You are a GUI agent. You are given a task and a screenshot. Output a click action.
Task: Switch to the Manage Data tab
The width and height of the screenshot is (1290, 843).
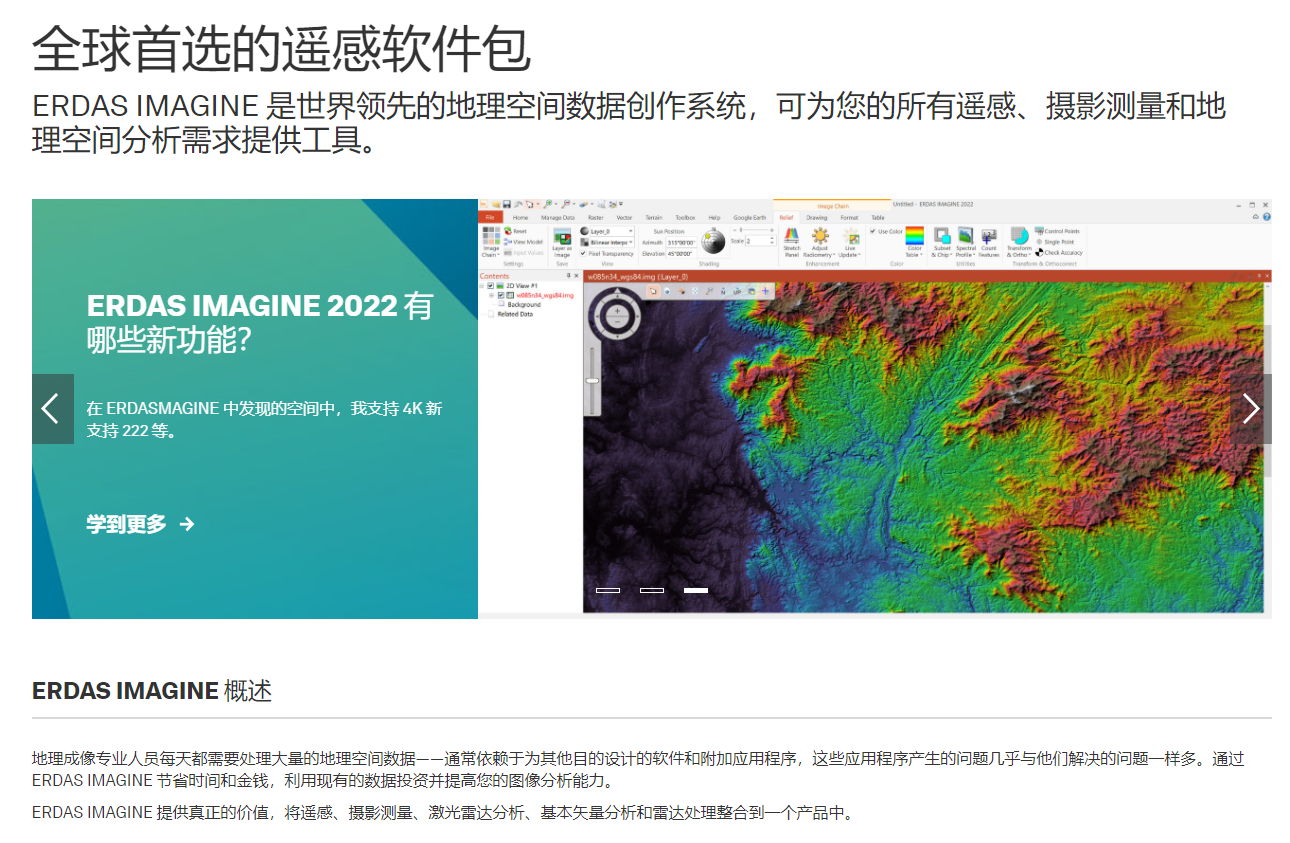(558, 217)
